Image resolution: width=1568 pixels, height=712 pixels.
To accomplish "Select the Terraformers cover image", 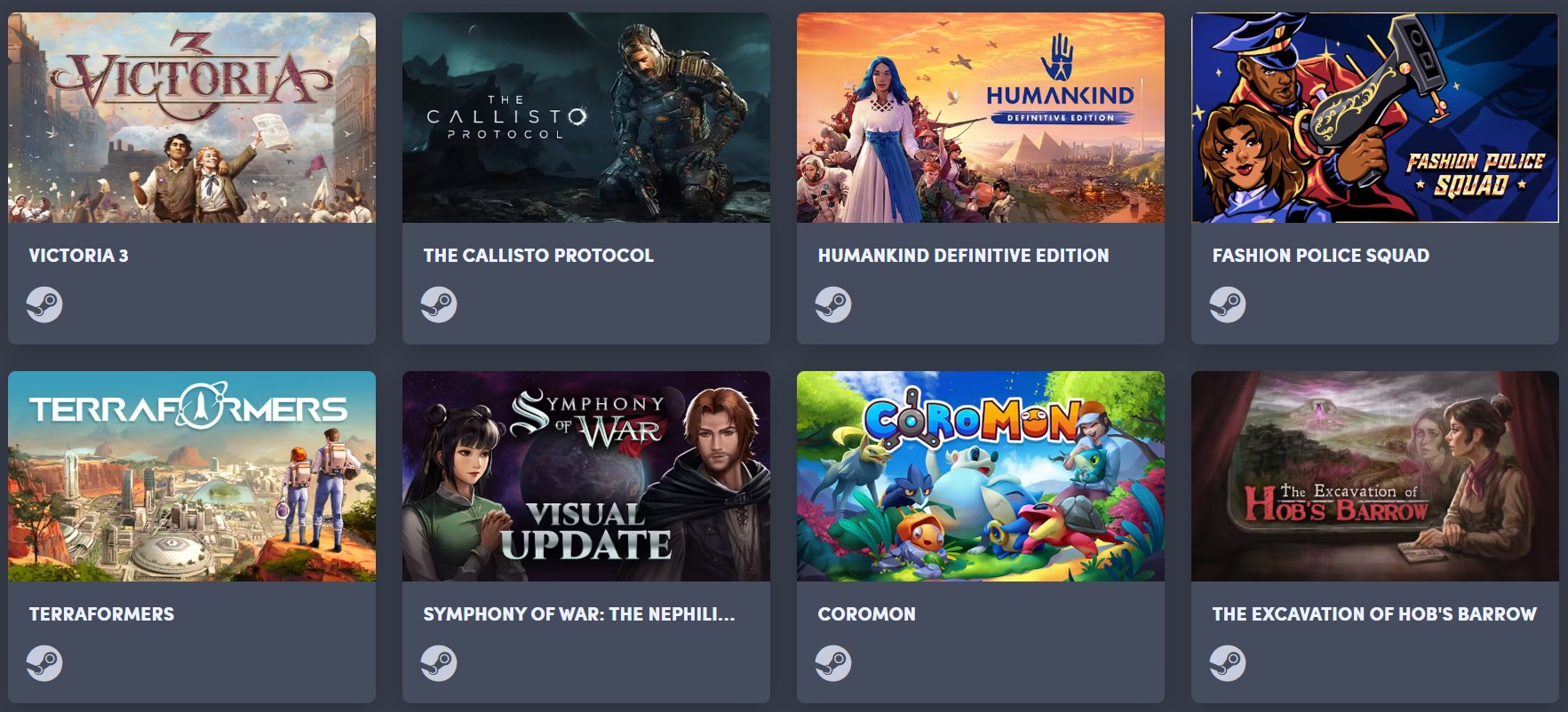I will (x=192, y=476).
